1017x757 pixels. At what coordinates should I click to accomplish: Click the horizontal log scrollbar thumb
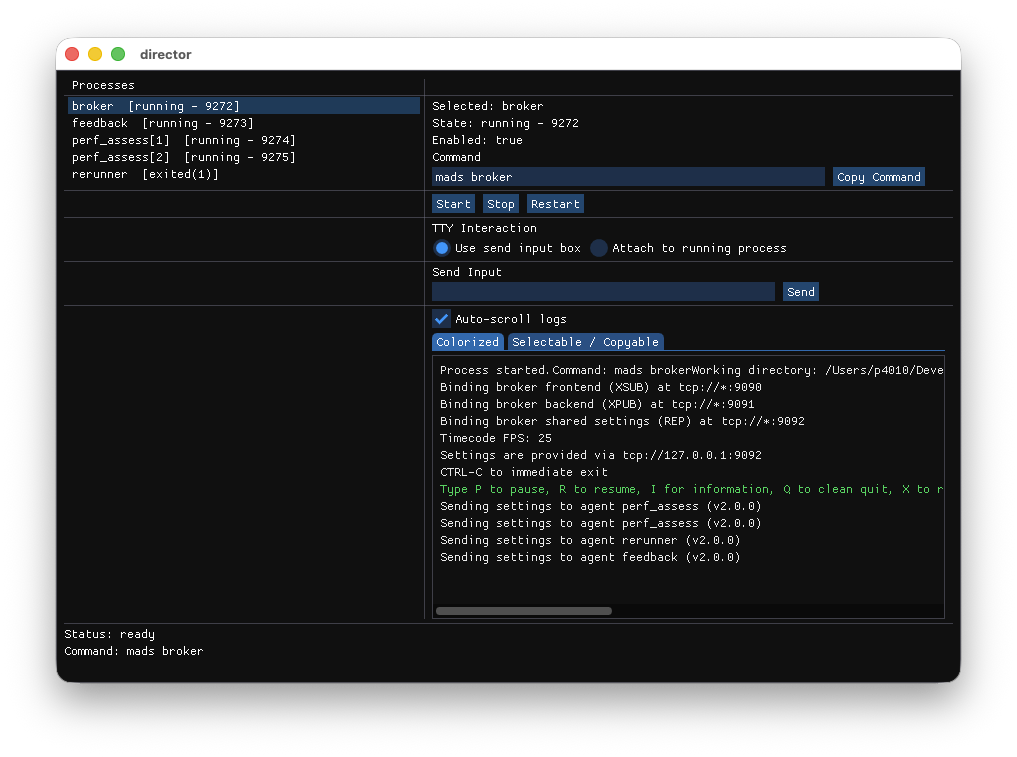(x=523, y=611)
